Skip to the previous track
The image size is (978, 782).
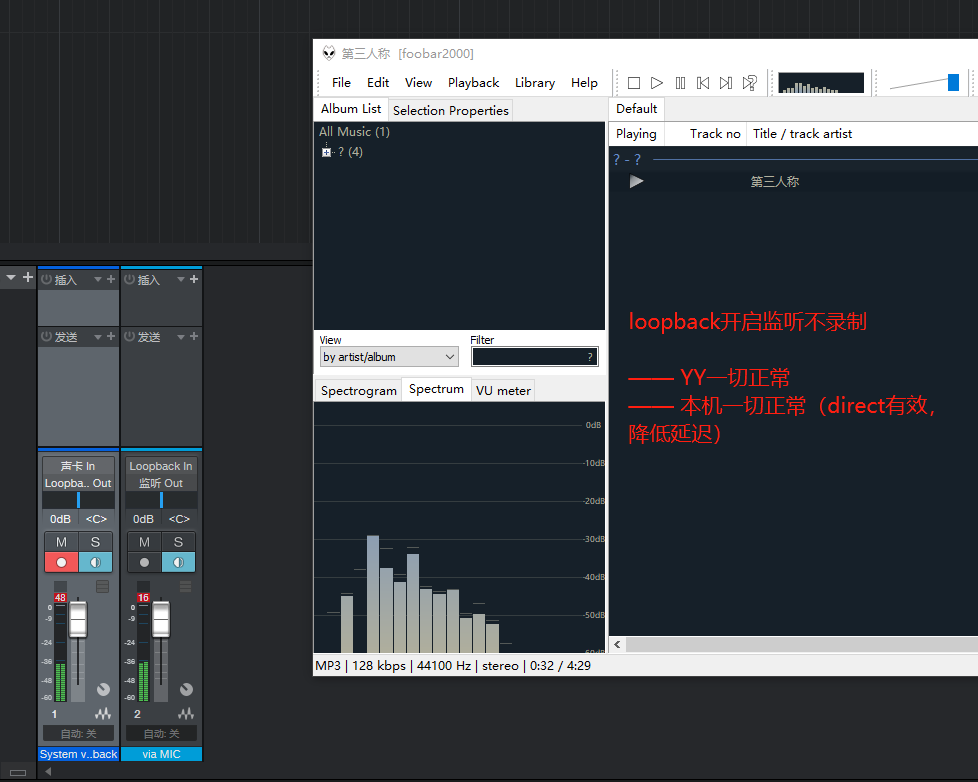[703, 83]
